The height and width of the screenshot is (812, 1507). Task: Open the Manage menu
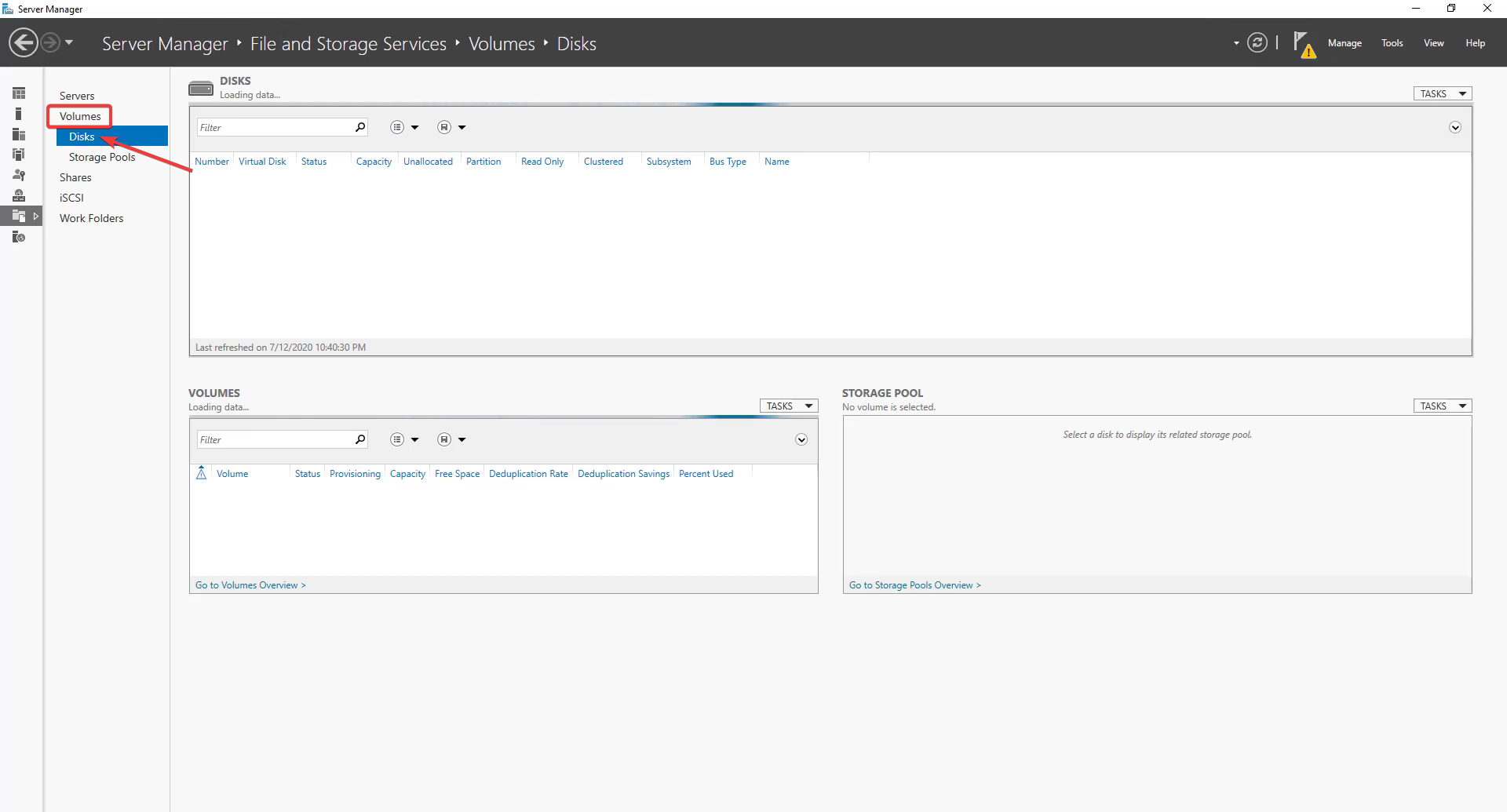1345,43
